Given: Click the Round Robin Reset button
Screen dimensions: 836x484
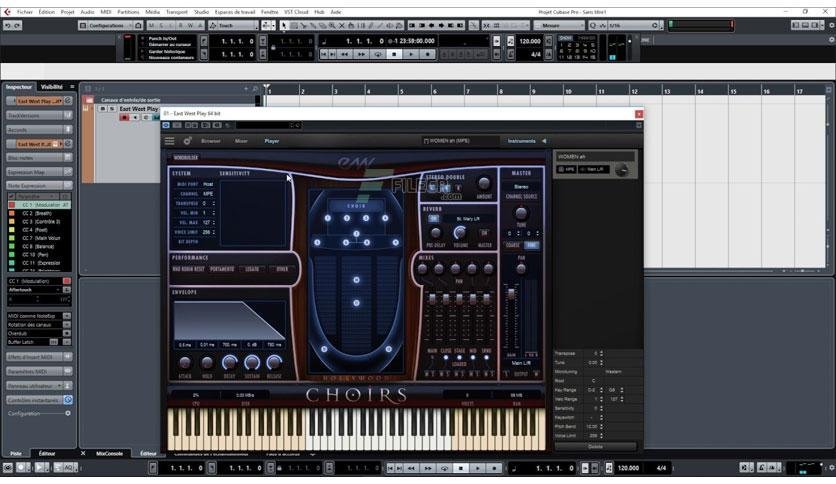Looking at the screenshot, I should [x=189, y=268].
